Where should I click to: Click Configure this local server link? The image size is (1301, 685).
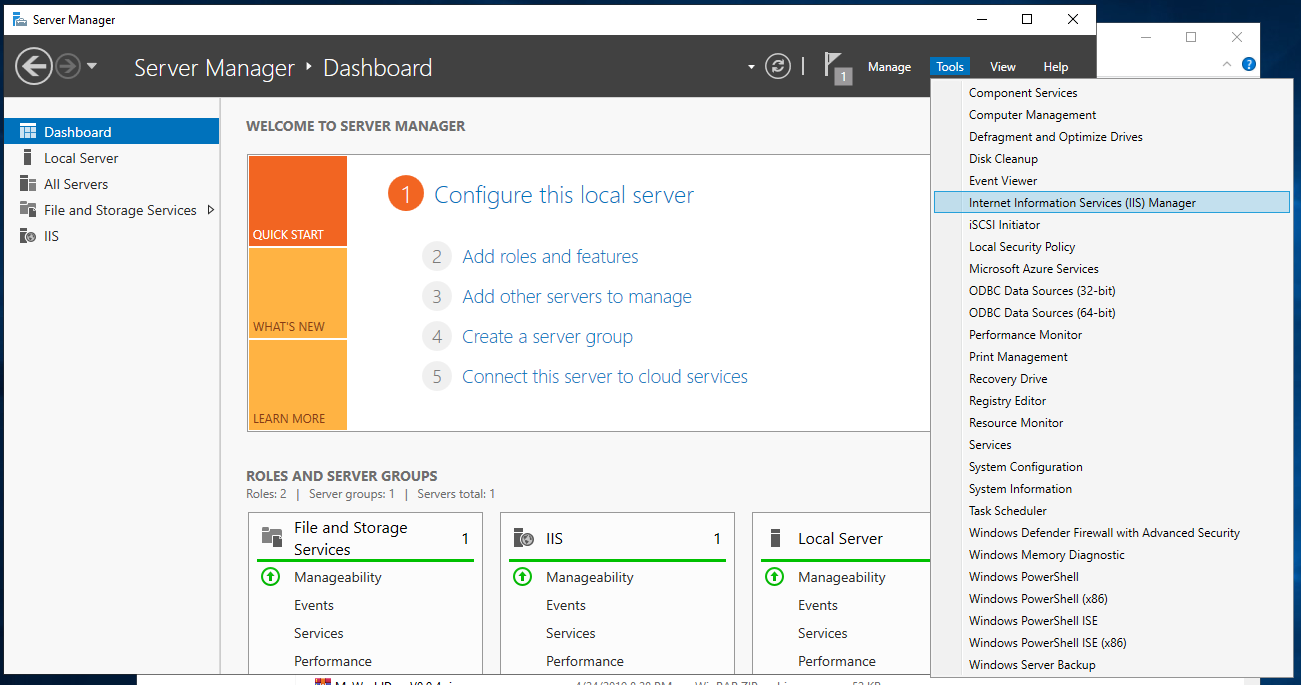point(564,195)
